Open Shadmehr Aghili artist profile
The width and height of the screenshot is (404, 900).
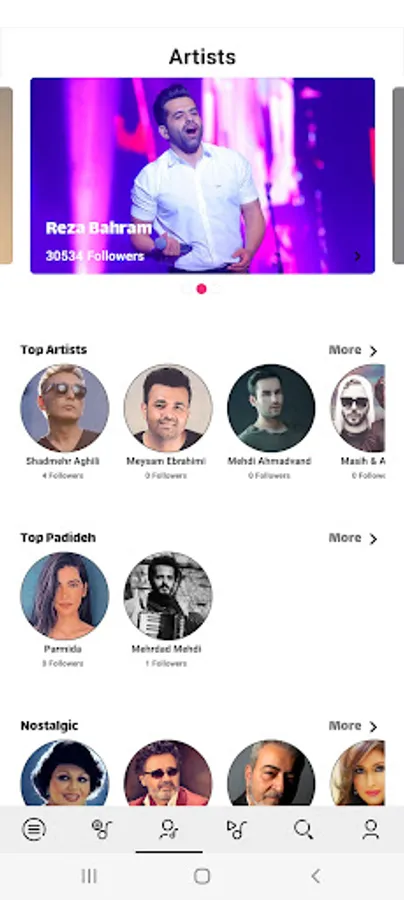click(x=64, y=408)
